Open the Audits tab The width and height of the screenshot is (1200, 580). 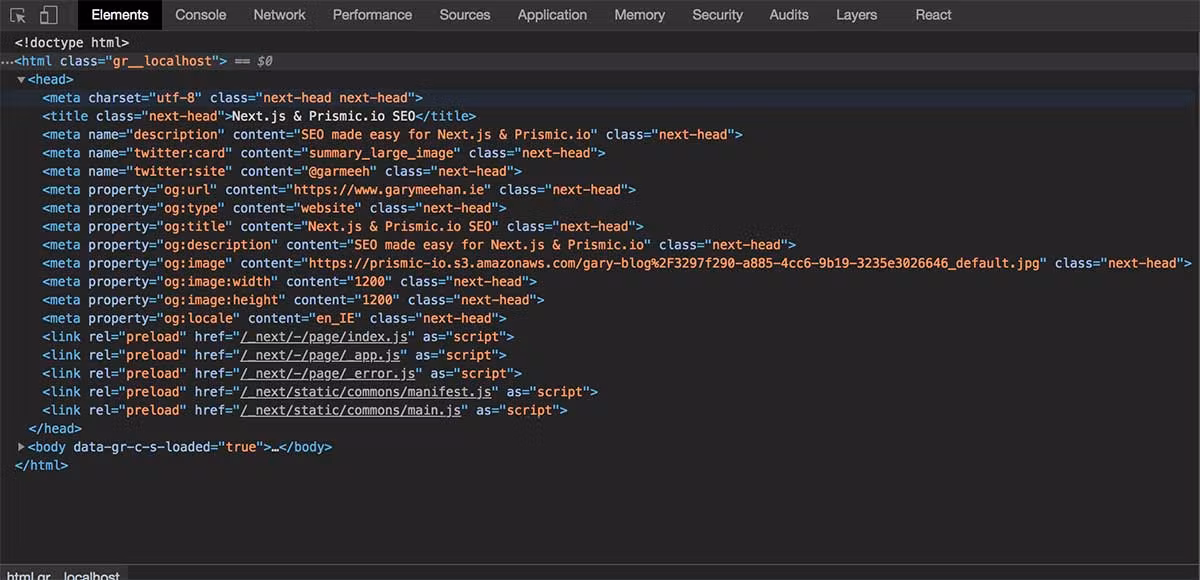pos(789,15)
